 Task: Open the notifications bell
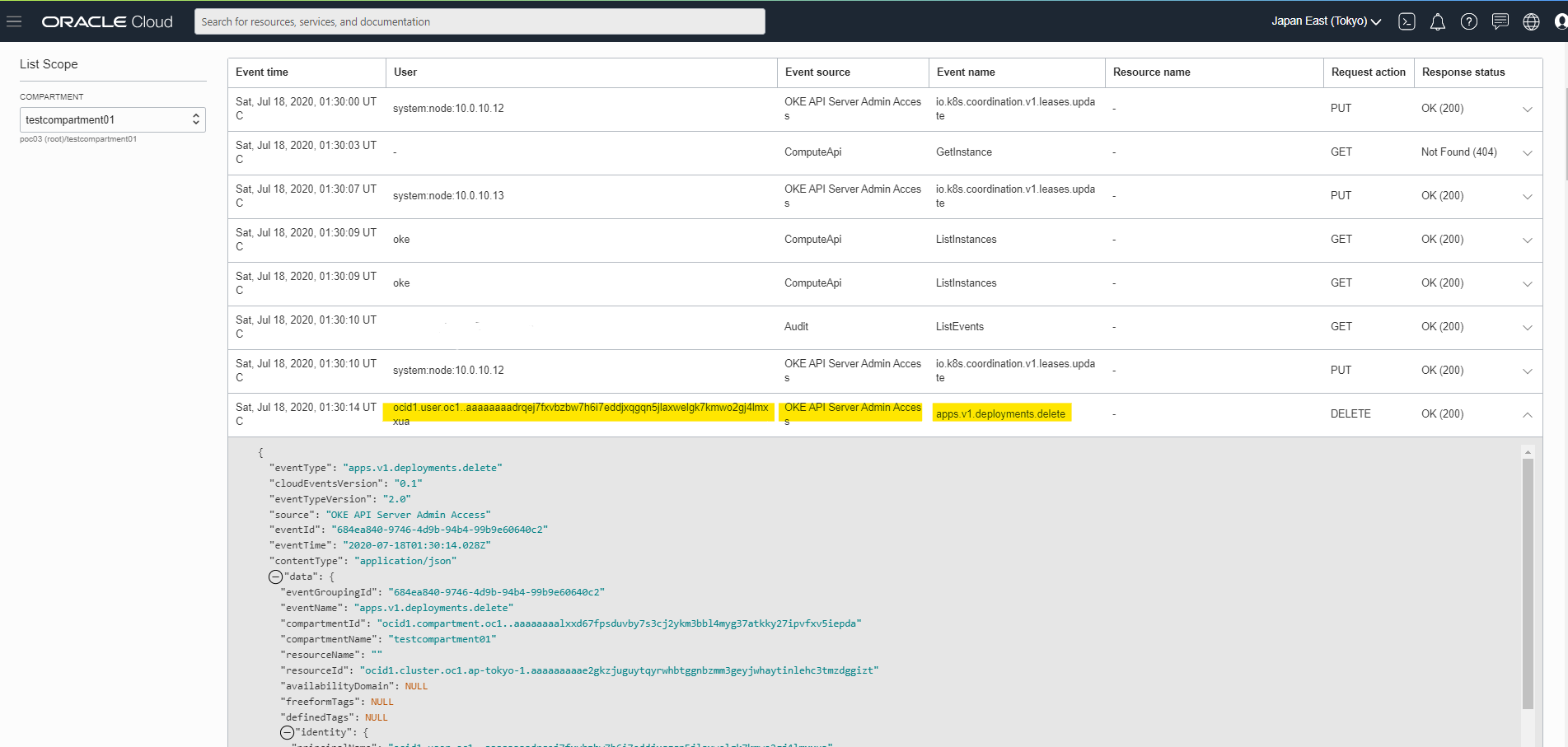pyautogui.click(x=1438, y=21)
